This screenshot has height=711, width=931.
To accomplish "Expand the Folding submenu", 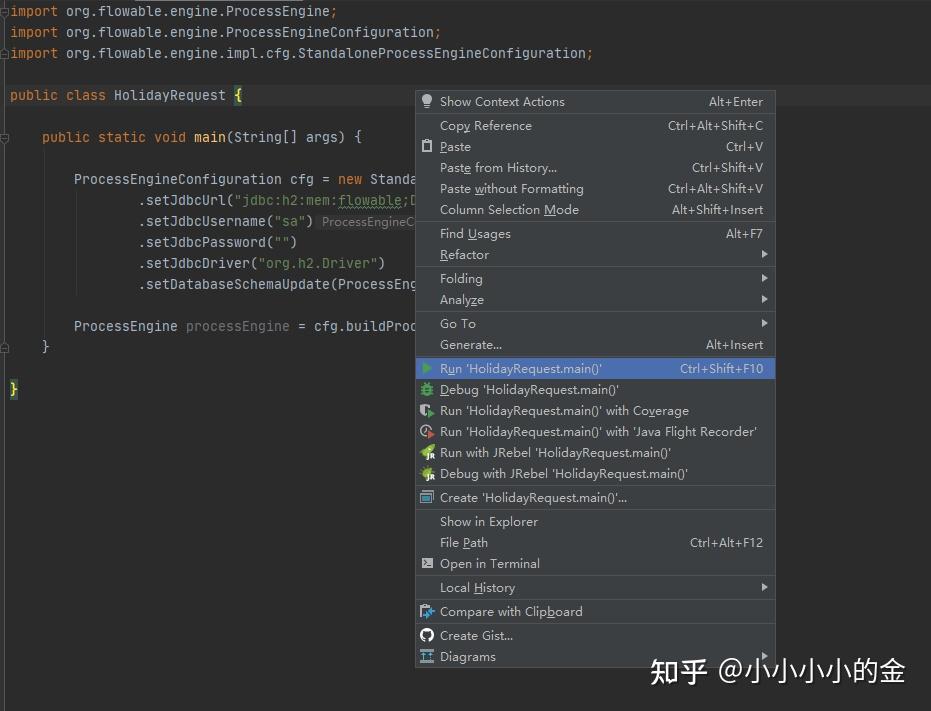I will tap(764, 278).
